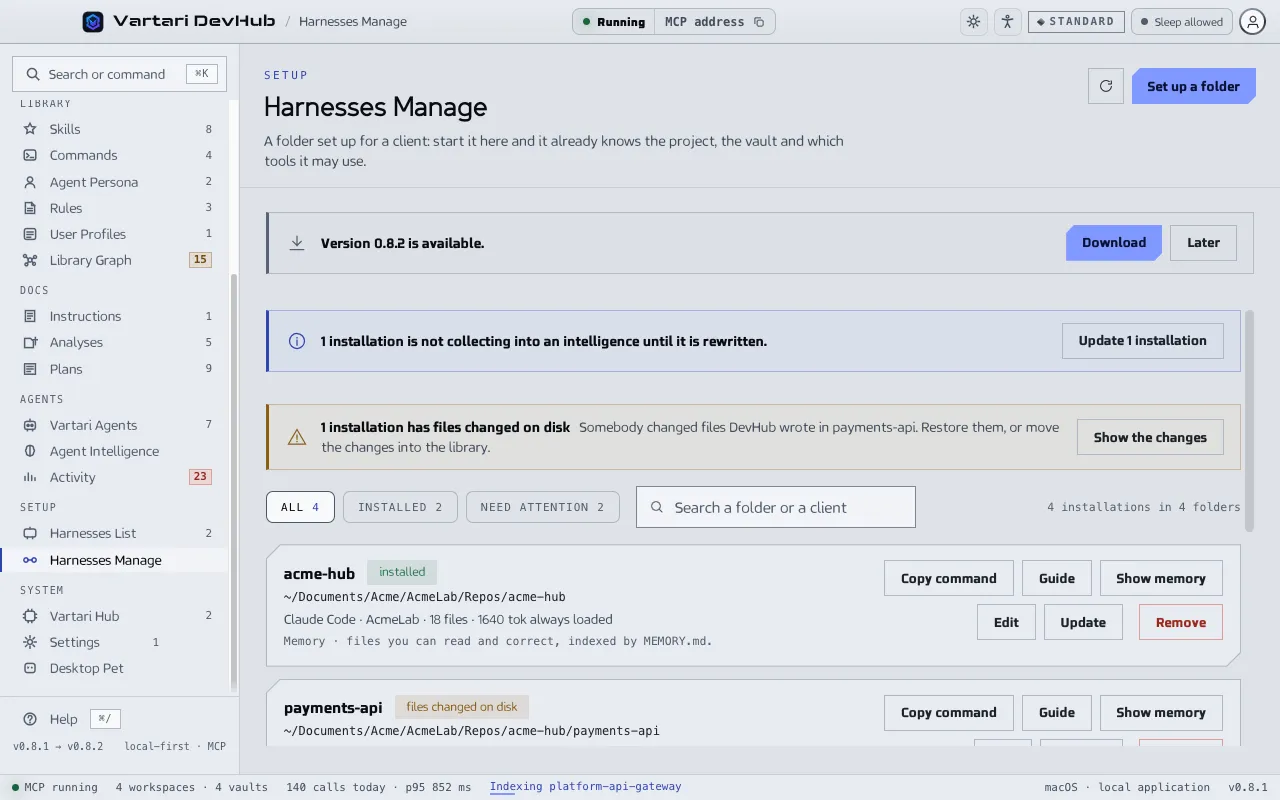Screen dimensions: 1280x800
Task: Copy the MCP address
Action: (759, 22)
